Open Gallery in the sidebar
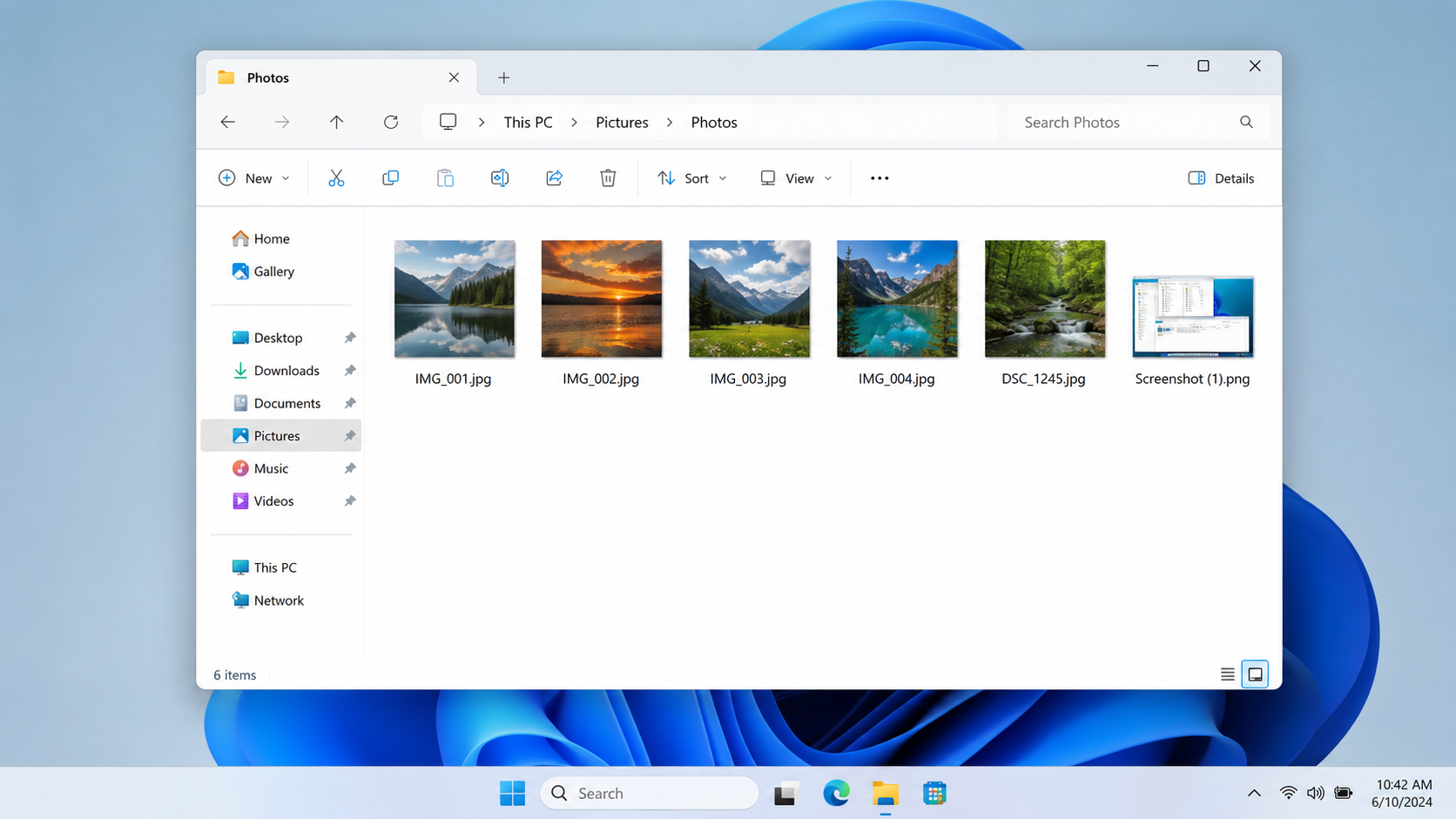The width and height of the screenshot is (1456, 819). click(263, 272)
